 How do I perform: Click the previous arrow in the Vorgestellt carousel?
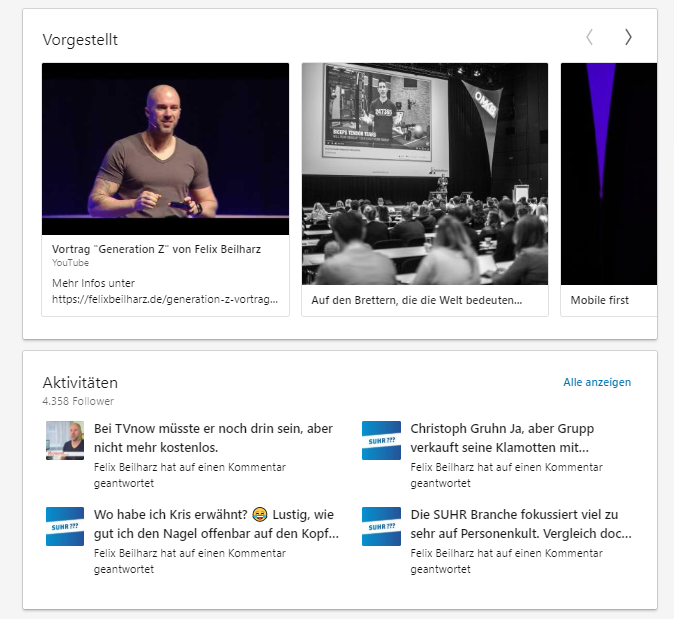click(x=589, y=38)
